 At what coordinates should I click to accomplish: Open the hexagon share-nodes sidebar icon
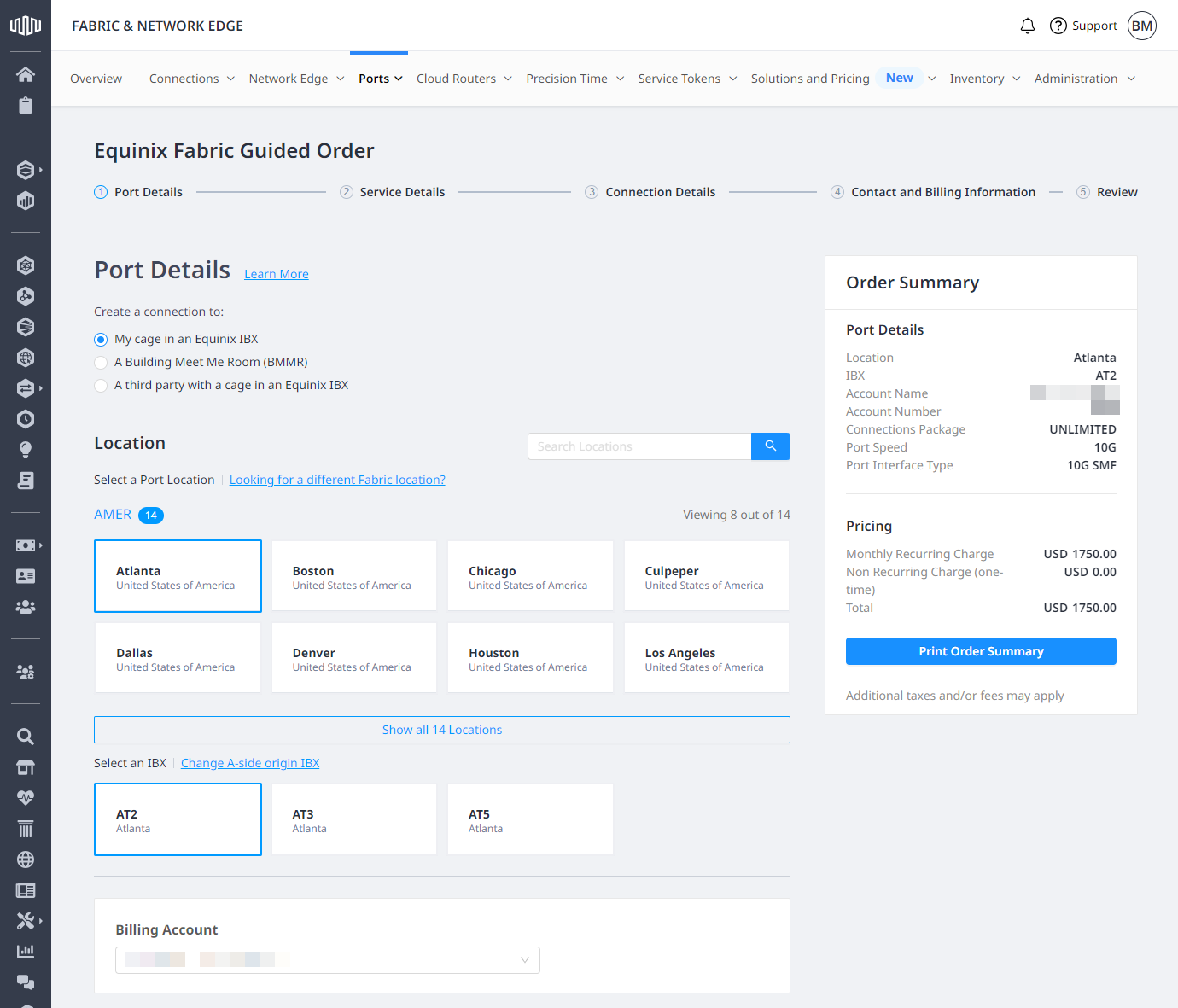pos(26,296)
